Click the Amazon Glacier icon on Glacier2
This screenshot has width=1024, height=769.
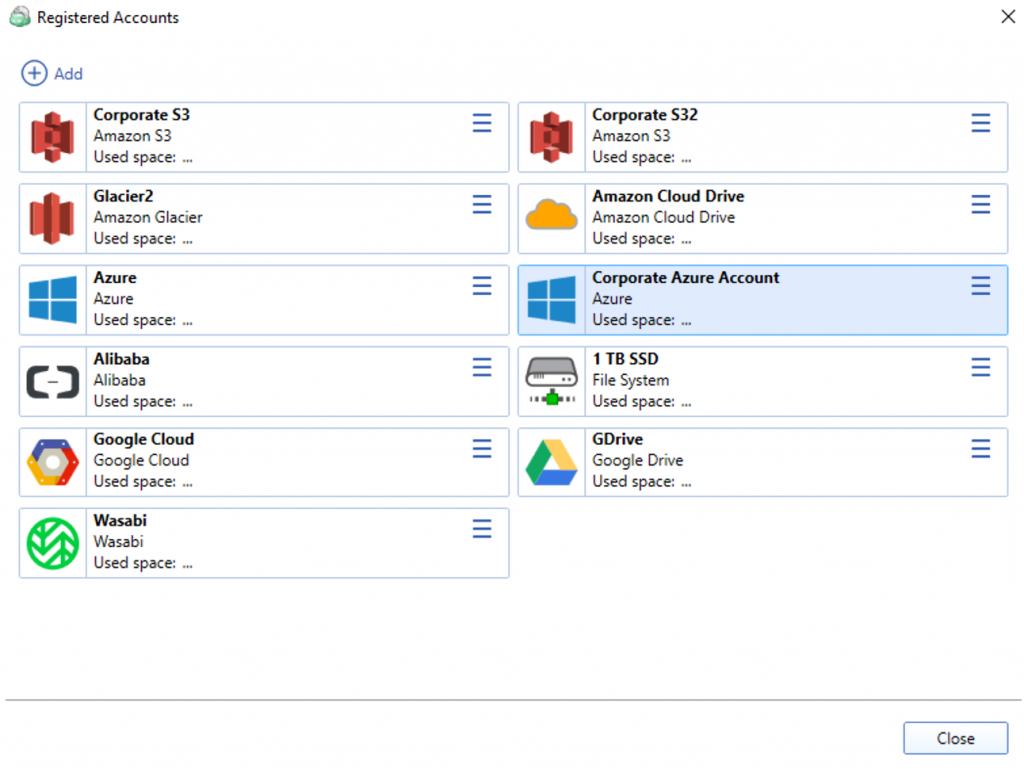pos(52,218)
